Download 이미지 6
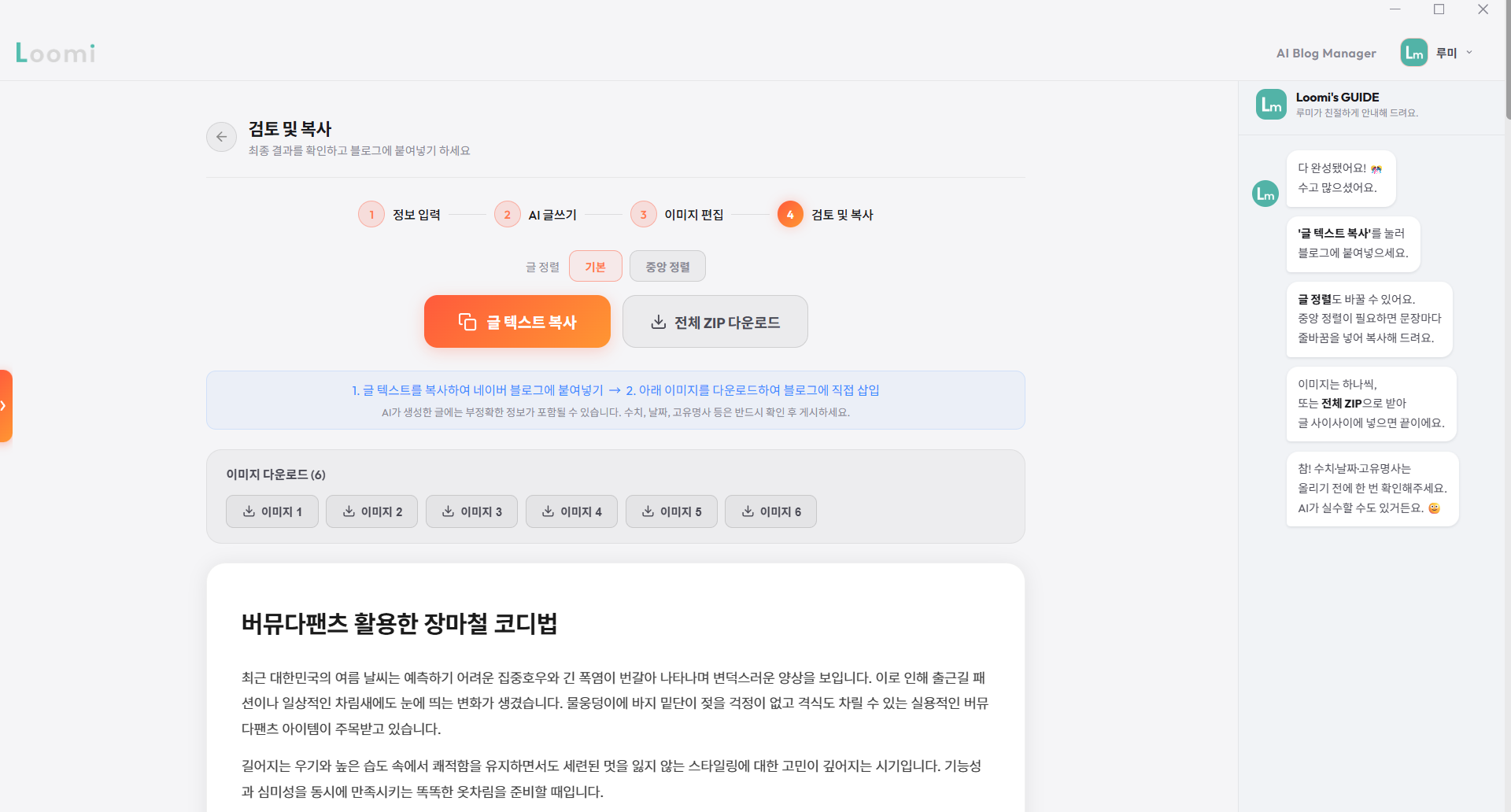The height and width of the screenshot is (812, 1511). 770,511
